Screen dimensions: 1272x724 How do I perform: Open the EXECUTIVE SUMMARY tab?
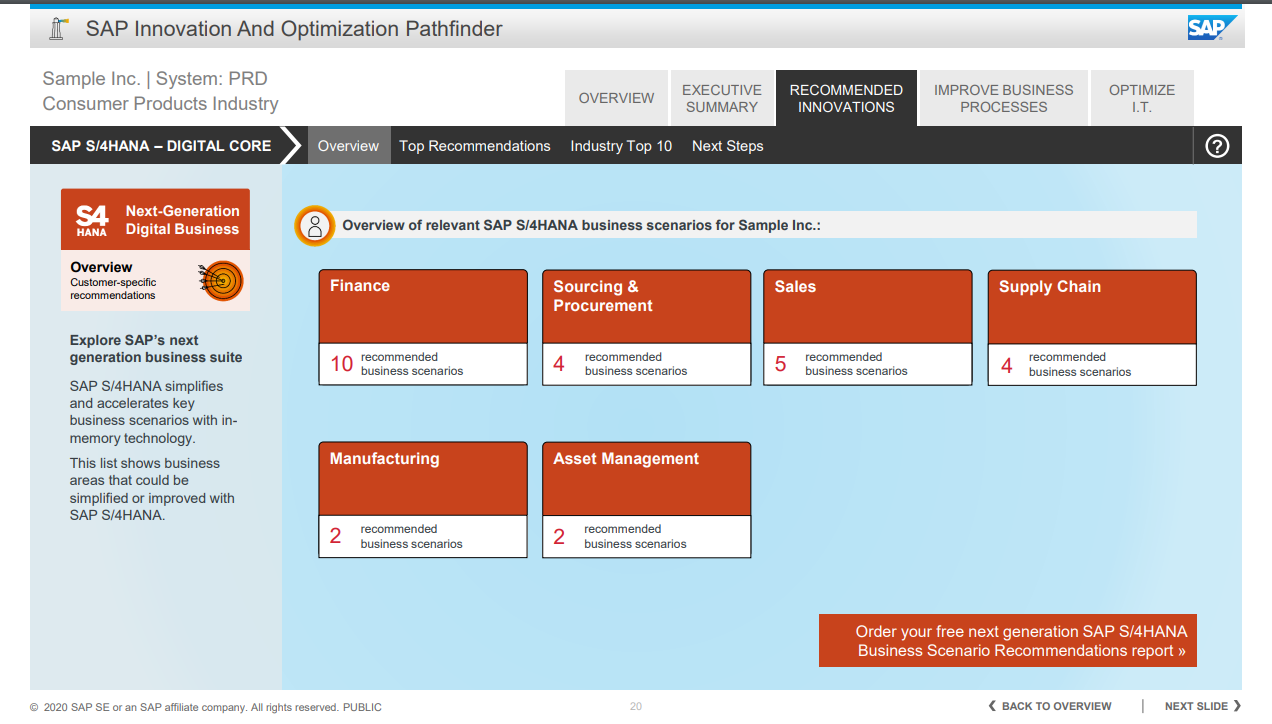(722, 98)
